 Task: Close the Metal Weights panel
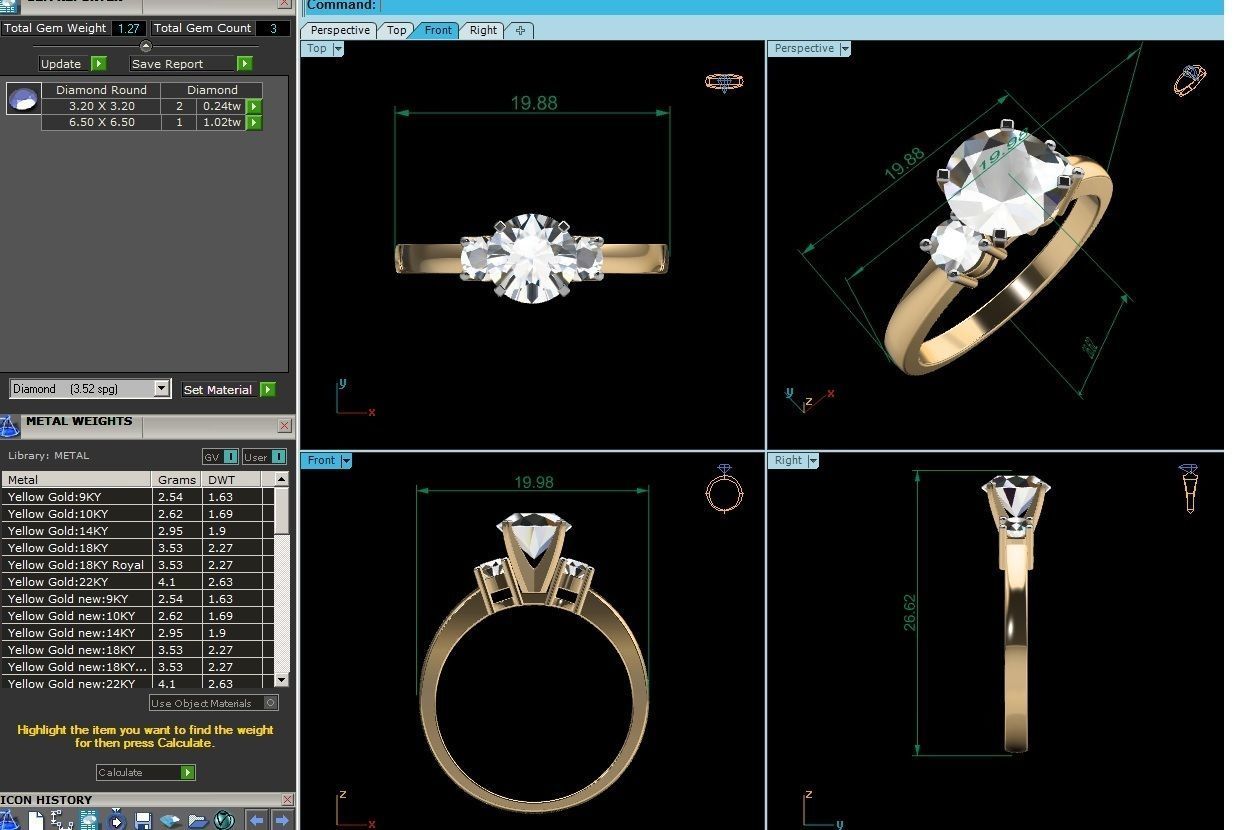point(284,426)
